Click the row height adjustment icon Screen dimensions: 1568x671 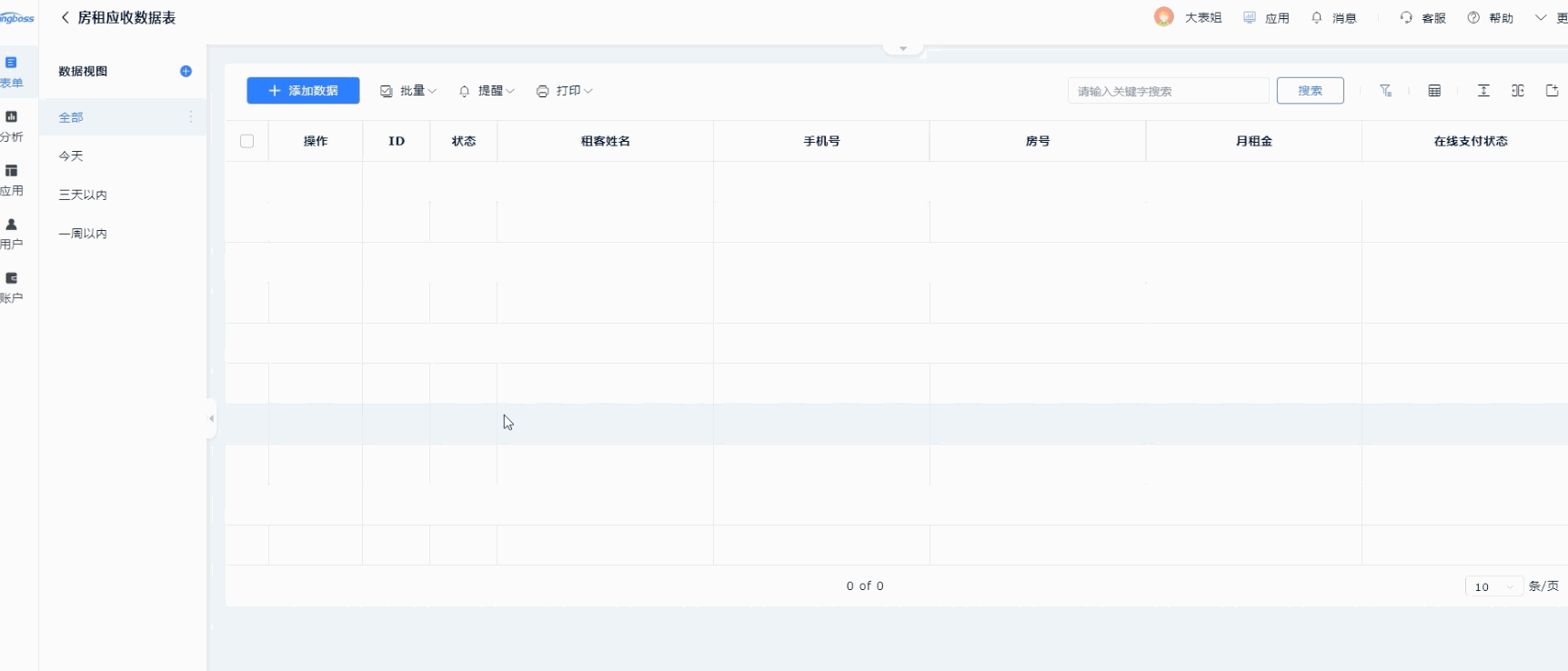pos(1483,91)
